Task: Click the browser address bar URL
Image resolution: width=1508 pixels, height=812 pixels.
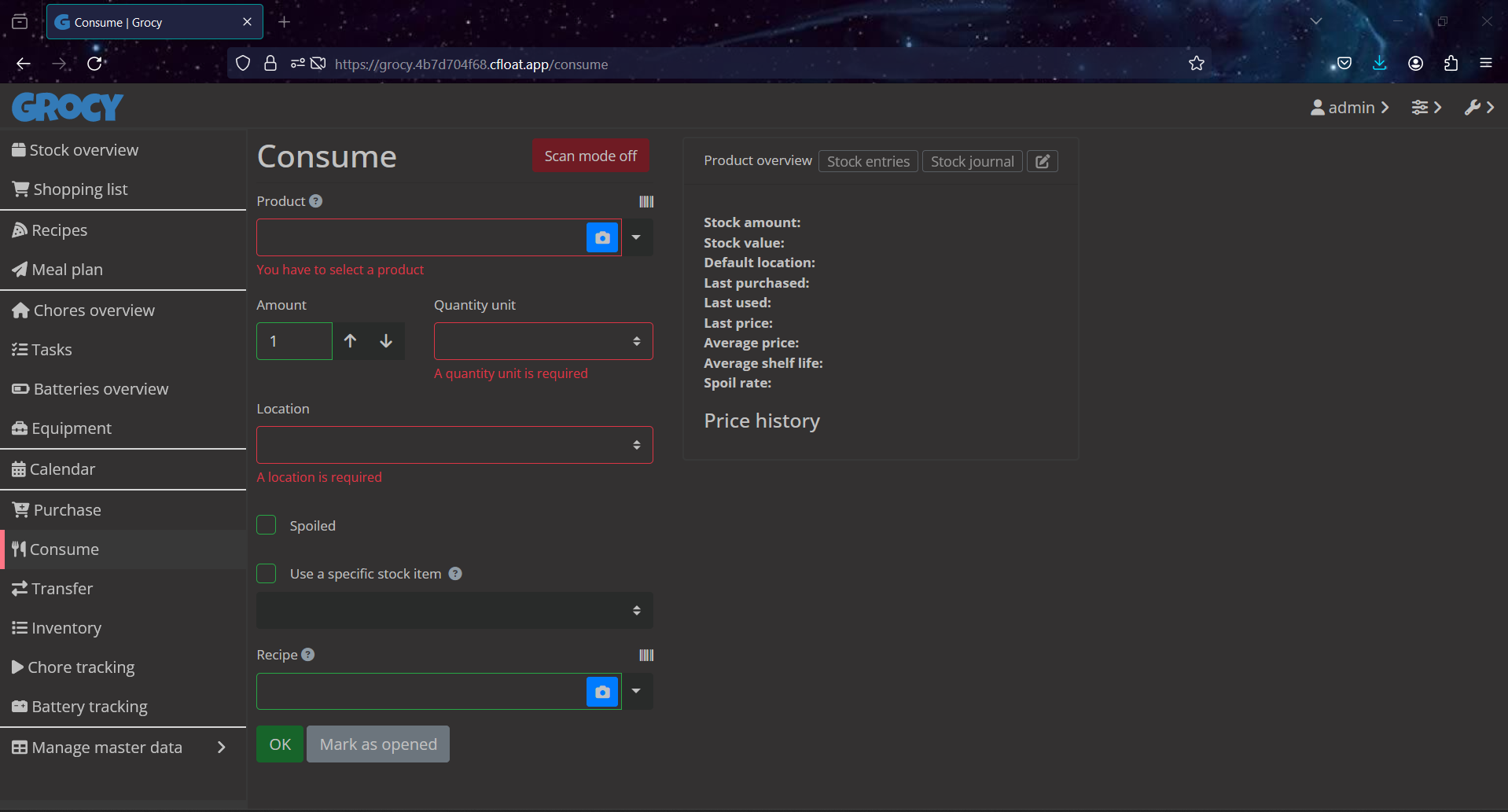Action: 472,64
